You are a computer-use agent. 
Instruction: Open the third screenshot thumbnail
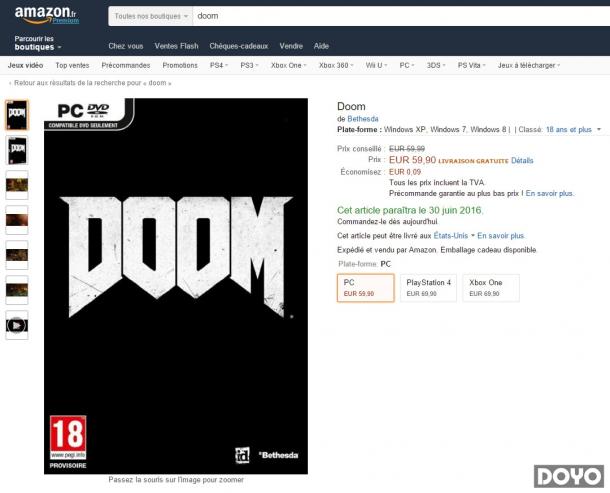click(17, 255)
